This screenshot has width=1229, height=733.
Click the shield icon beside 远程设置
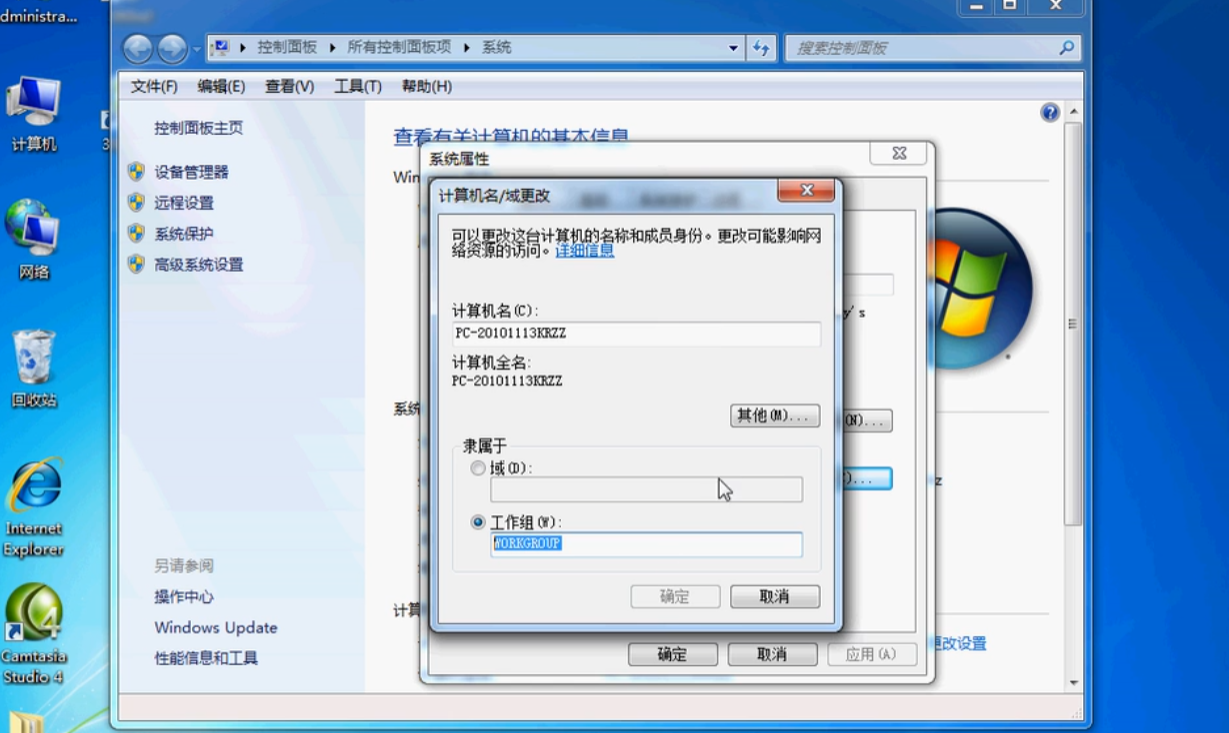pyautogui.click(x=137, y=203)
